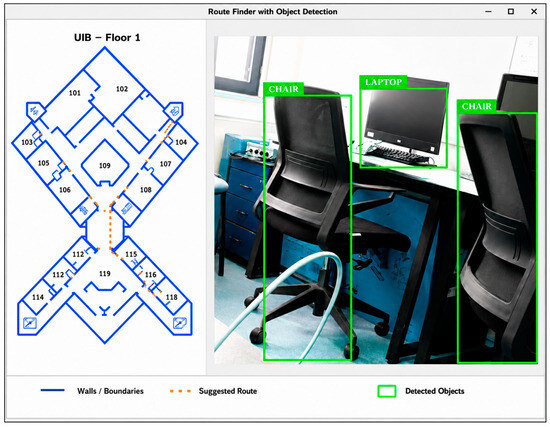Select the LAPTOP detection label
Image resolution: width=550 pixels, height=427 pixels.
(x=383, y=82)
